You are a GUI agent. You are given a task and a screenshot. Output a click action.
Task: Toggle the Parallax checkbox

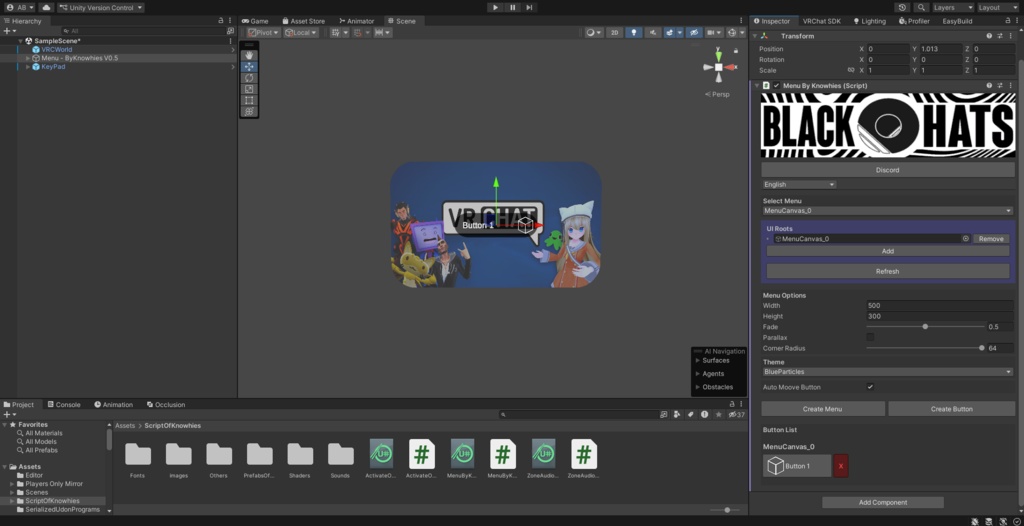[x=870, y=337]
